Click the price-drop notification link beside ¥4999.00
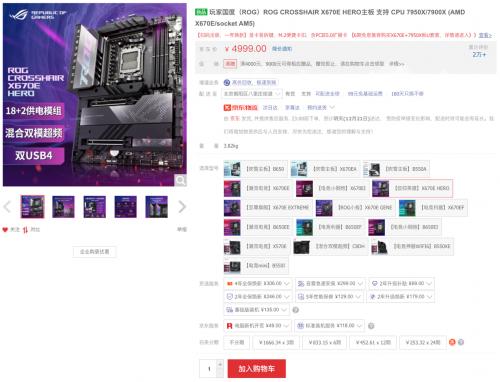 tap(282, 49)
